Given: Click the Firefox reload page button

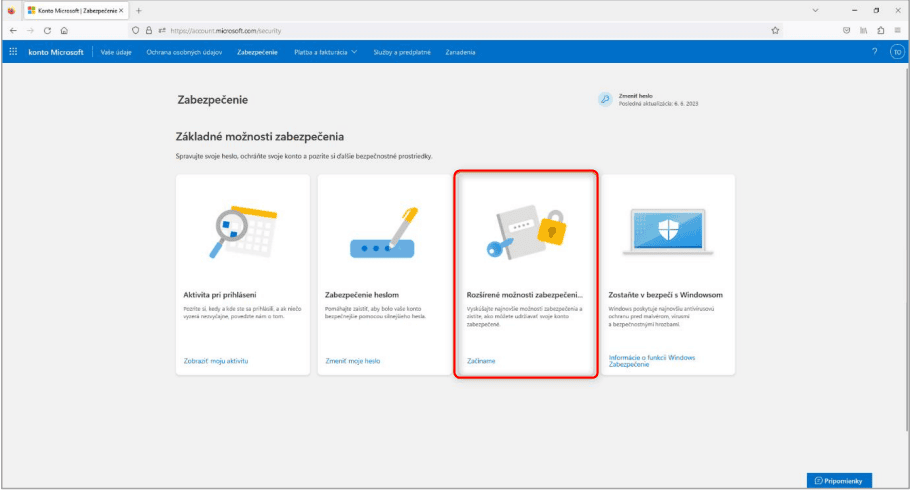Looking at the screenshot, I should point(46,31).
